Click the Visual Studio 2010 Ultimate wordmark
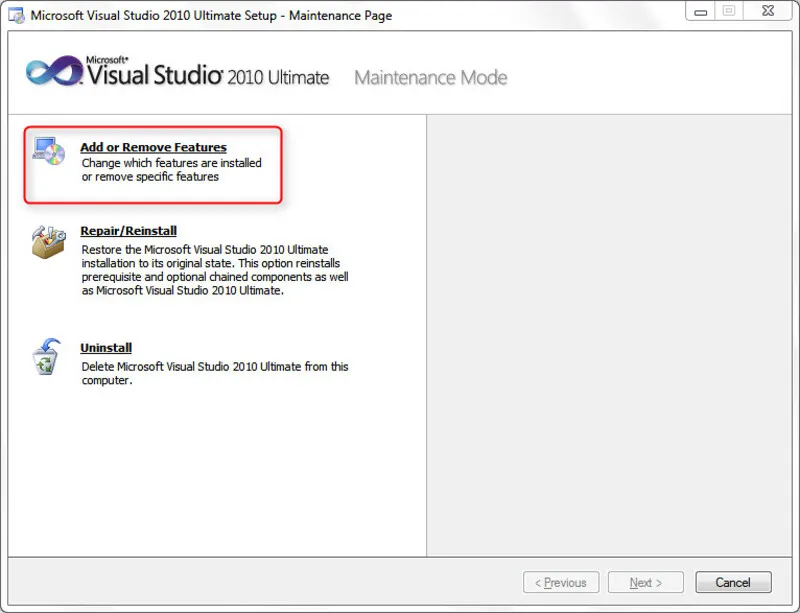The height and width of the screenshot is (613, 800). [208, 72]
